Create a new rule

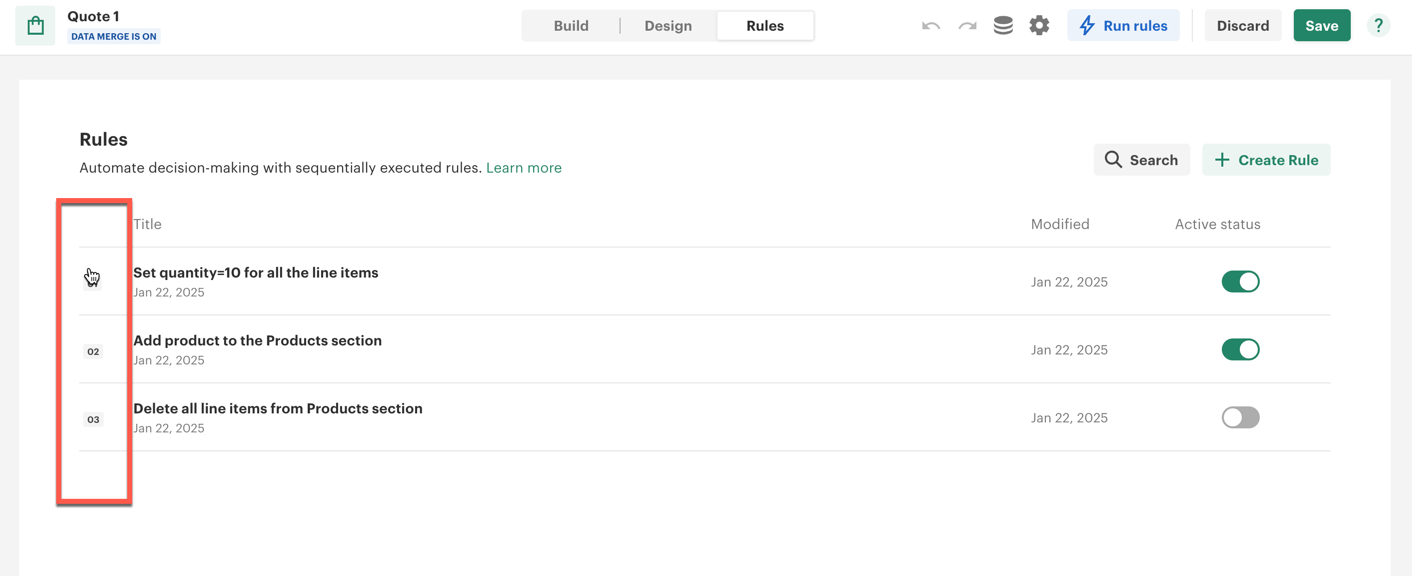[x=1266, y=160]
